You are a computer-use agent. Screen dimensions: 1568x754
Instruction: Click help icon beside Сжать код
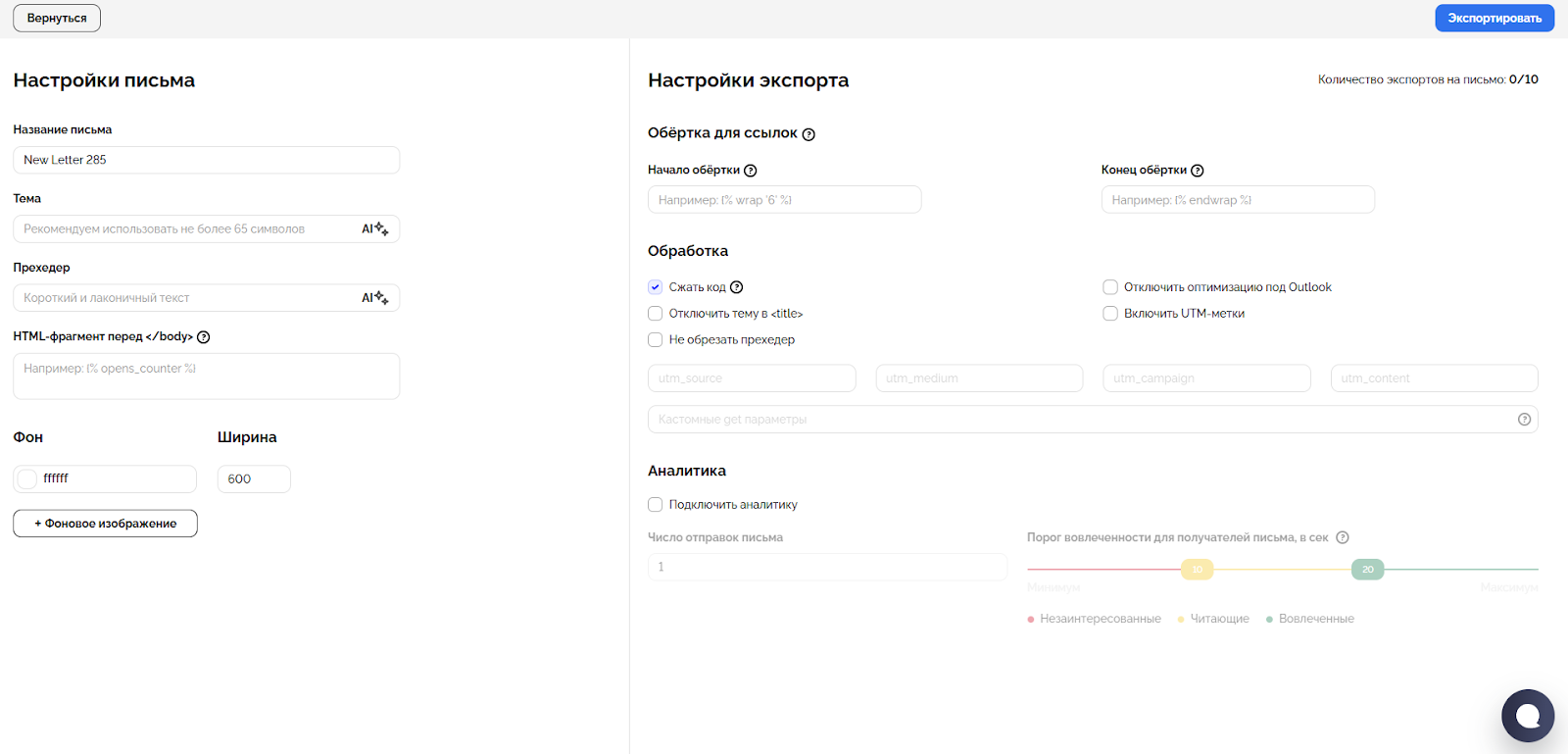(737, 287)
